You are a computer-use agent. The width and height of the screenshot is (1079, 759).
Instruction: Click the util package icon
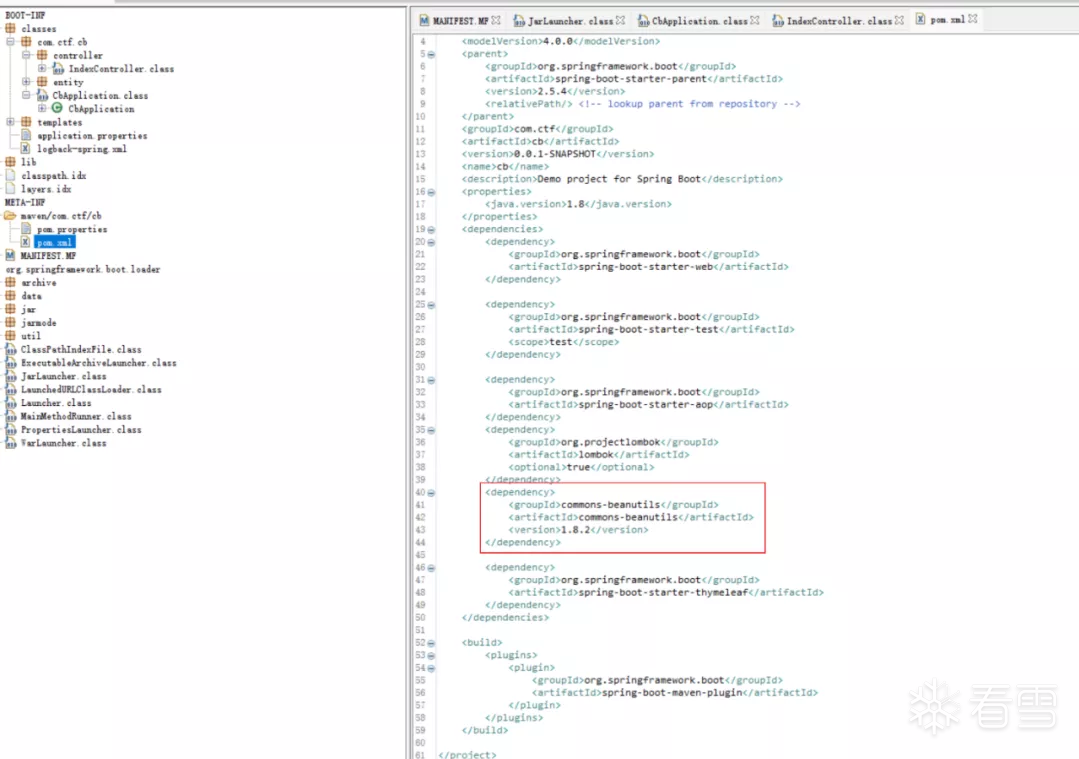click(10, 336)
